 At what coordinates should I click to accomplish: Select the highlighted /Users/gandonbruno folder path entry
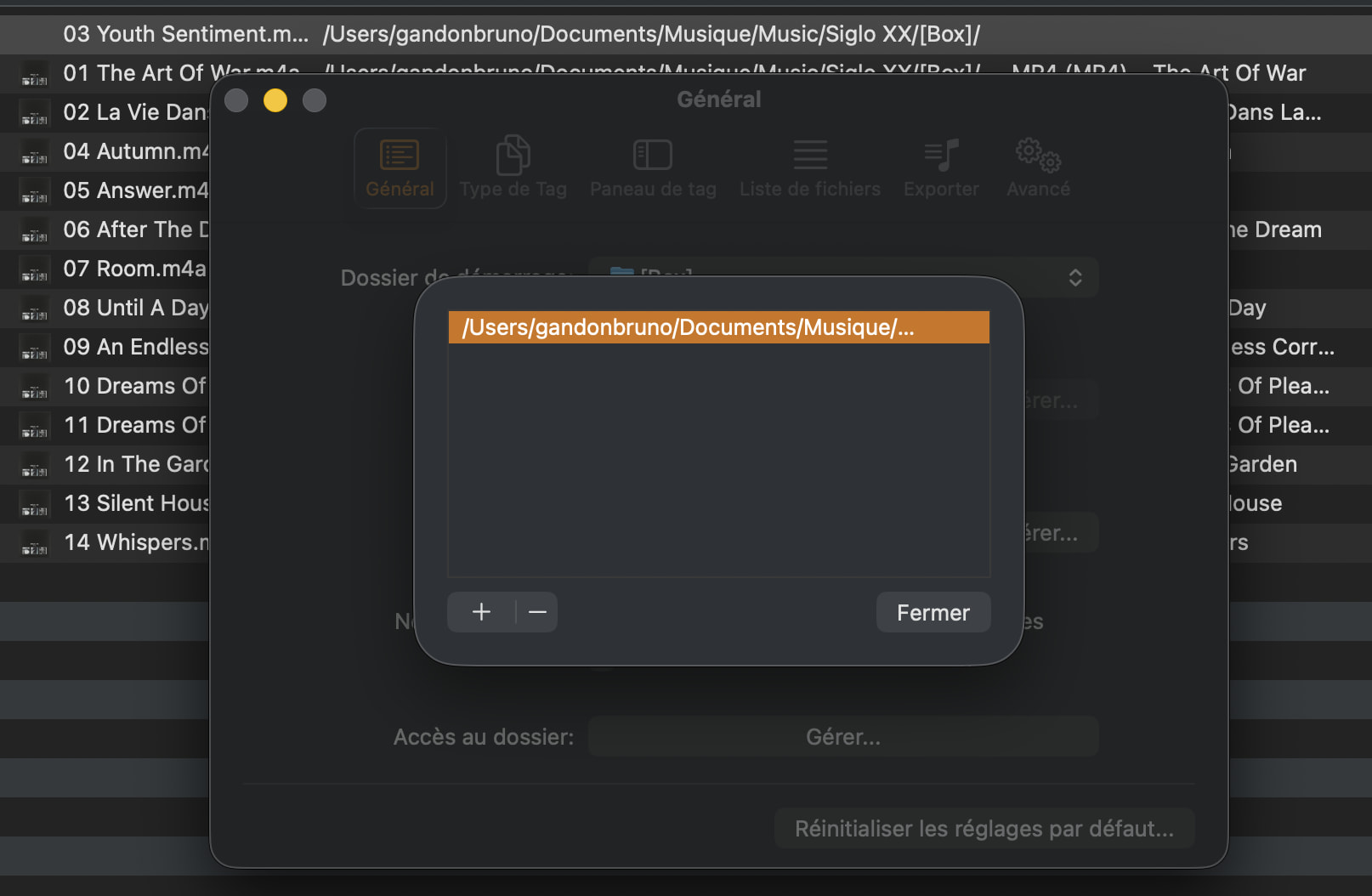pos(719,327)
